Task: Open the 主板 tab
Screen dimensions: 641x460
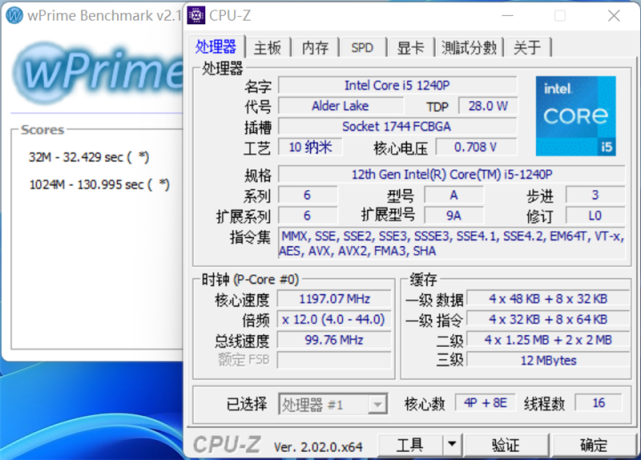Action: 267,48
